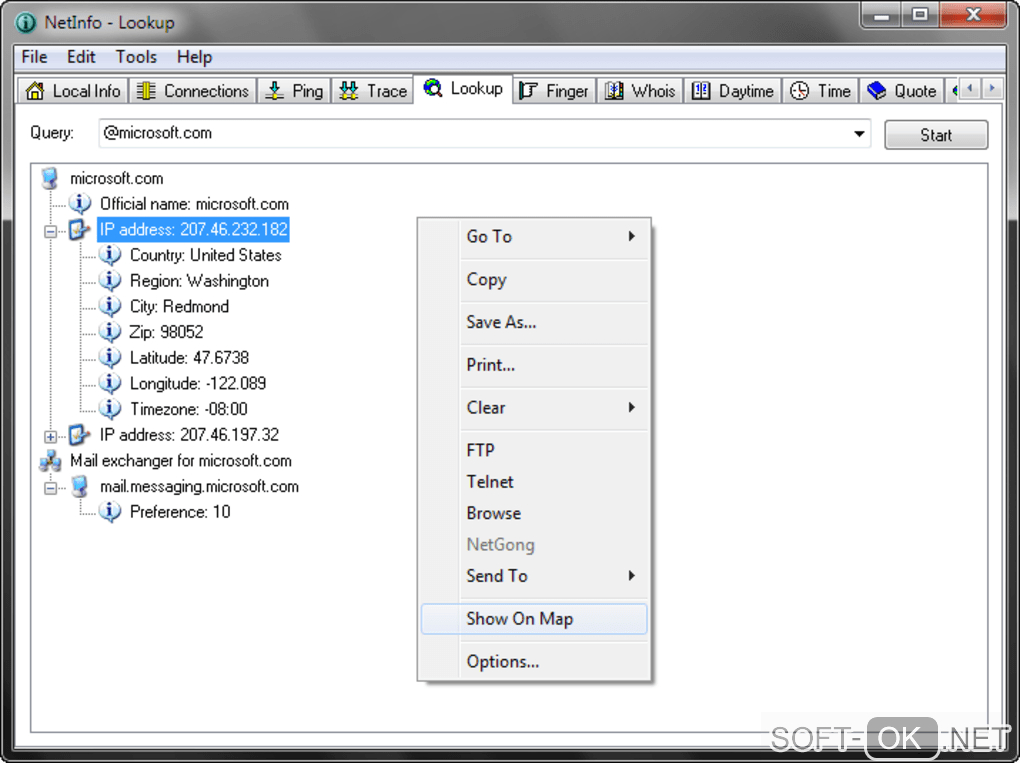Select 'Latitude: 47.6738' text row
Screen dimensions: 1020x763
(x=189, y=358)
